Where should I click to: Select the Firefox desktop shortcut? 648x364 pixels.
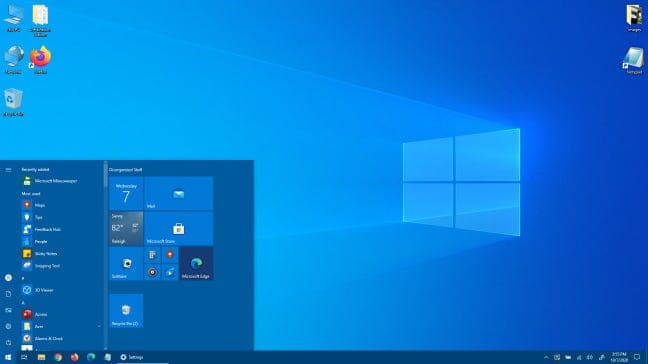click(40, 60)
